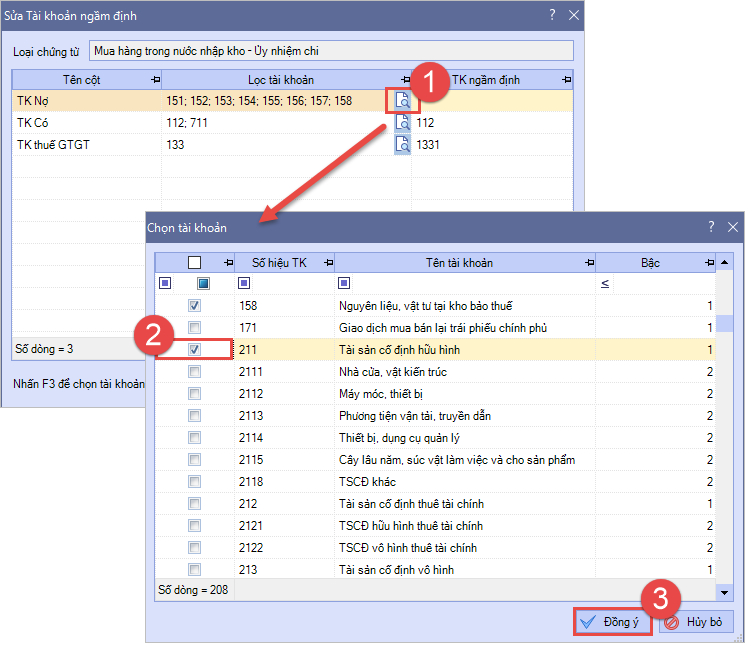Image resolution: width=756 pixels, height=653 pixels.
Task: Open account lookup in TK Có row
Action: [x=402, y=122]
